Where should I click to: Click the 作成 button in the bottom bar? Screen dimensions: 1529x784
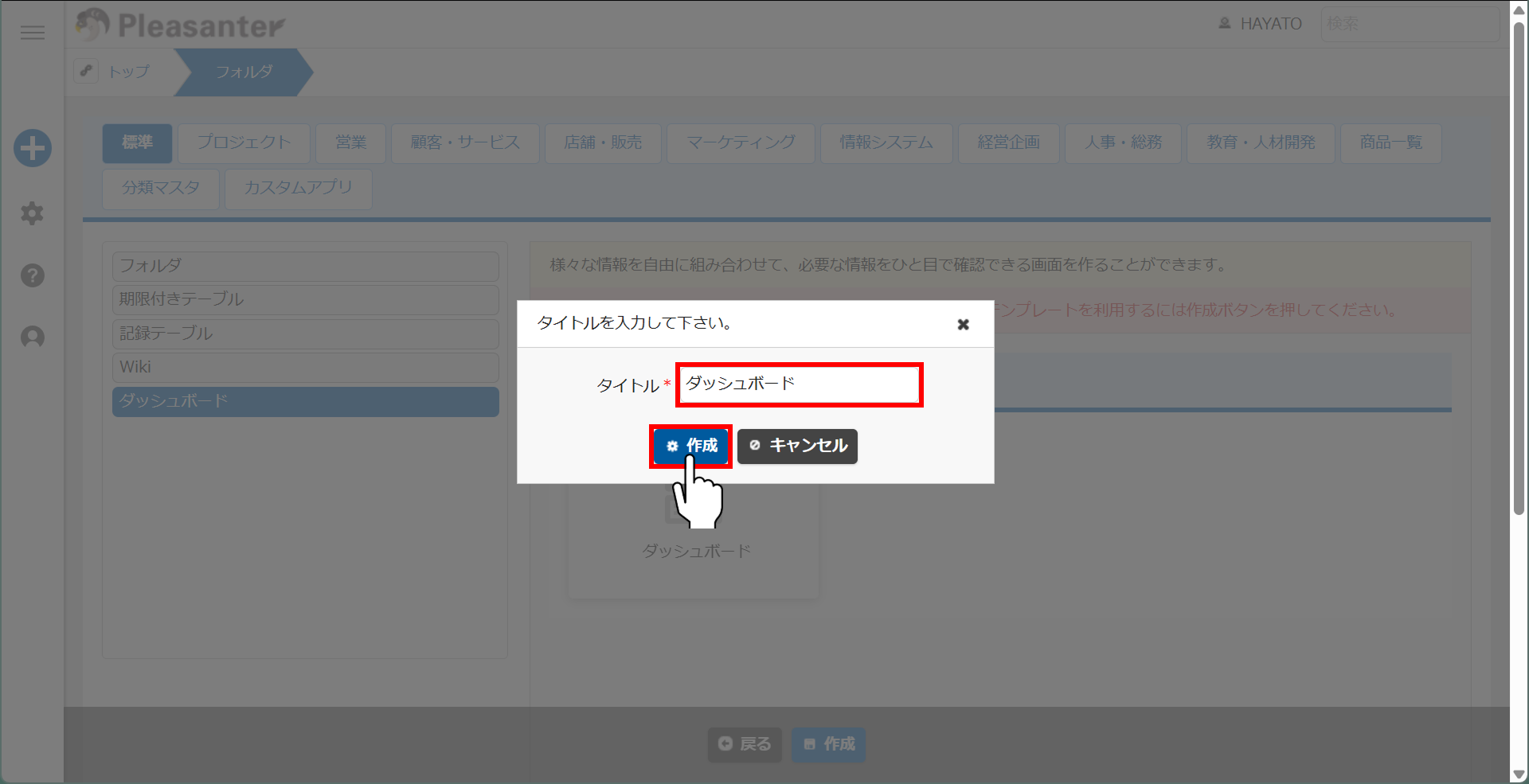[x=828, y=744]
